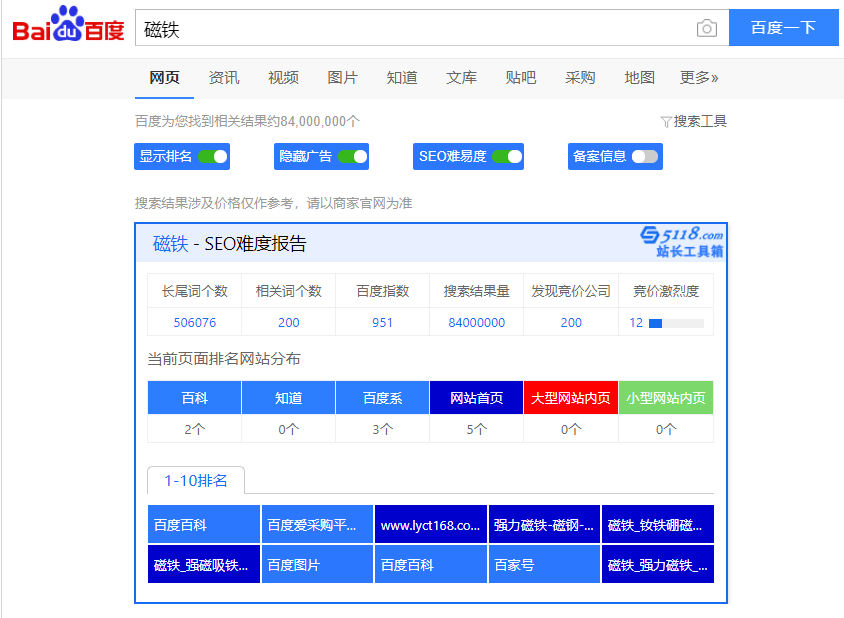This screenshot has height=618, width=844.
Task: Click bidding intensity value 12
Action: pyautogui.click(x=636, y=322)
